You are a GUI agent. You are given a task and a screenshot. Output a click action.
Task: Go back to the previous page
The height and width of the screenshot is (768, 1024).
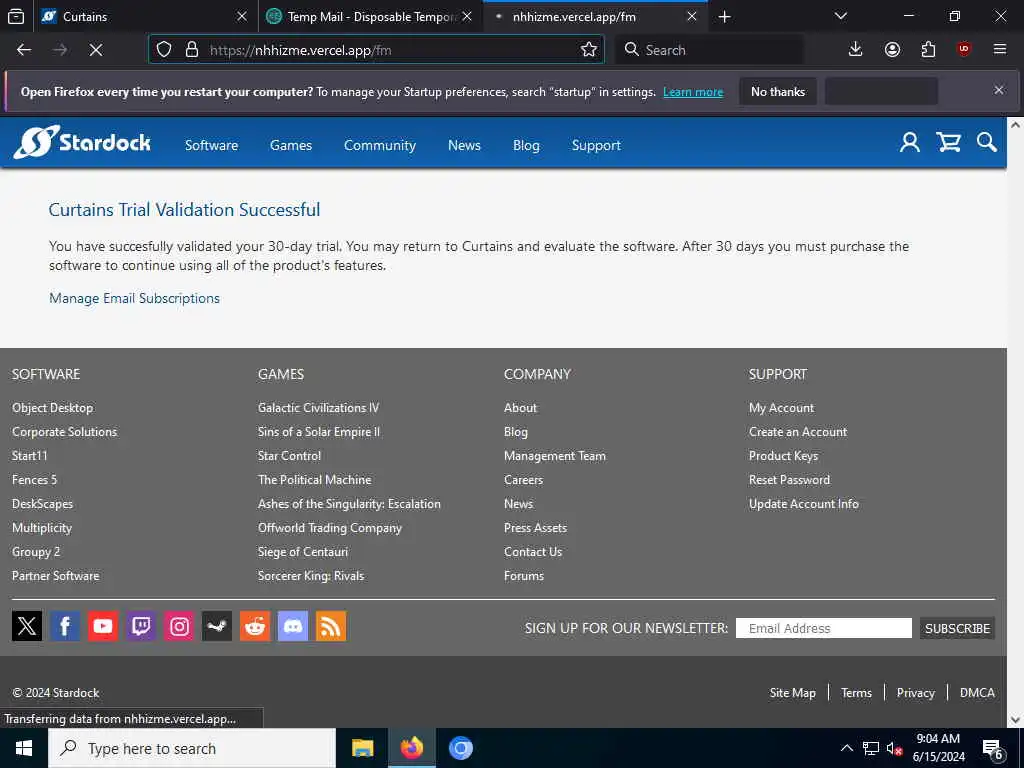(24, 50)
